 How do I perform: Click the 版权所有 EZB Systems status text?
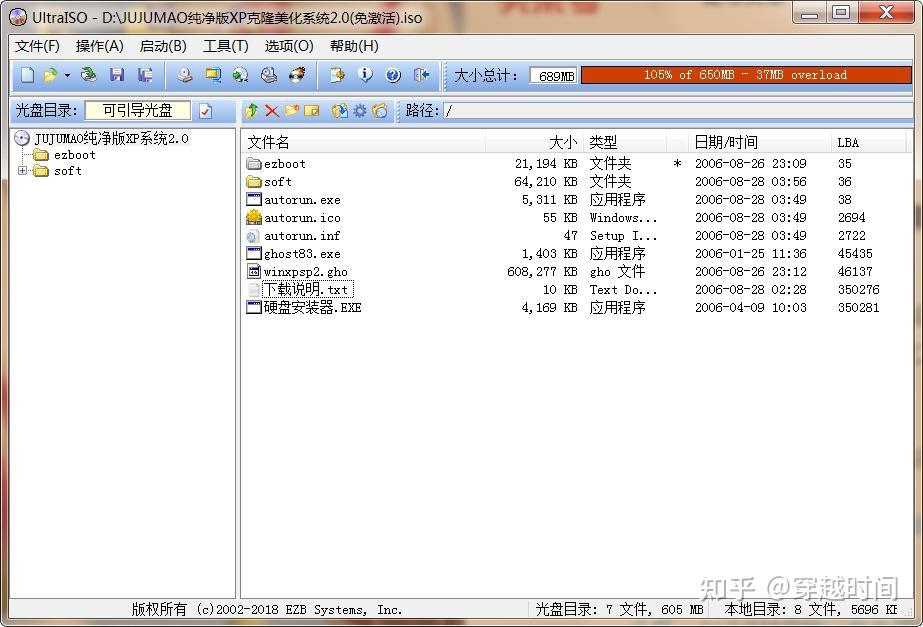click(x=267, y=609)
